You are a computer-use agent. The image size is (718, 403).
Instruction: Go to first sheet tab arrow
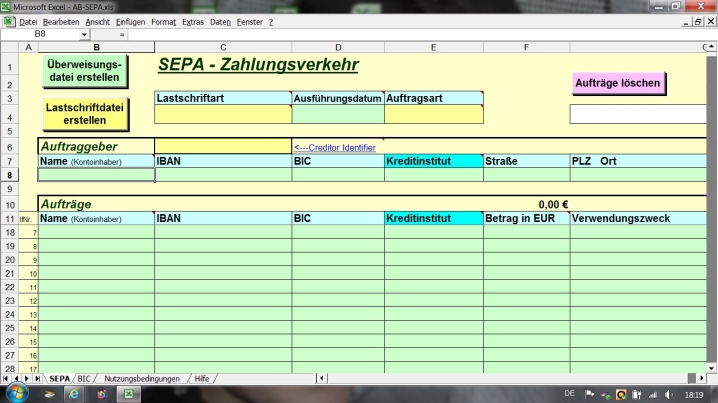coord(8,379)
